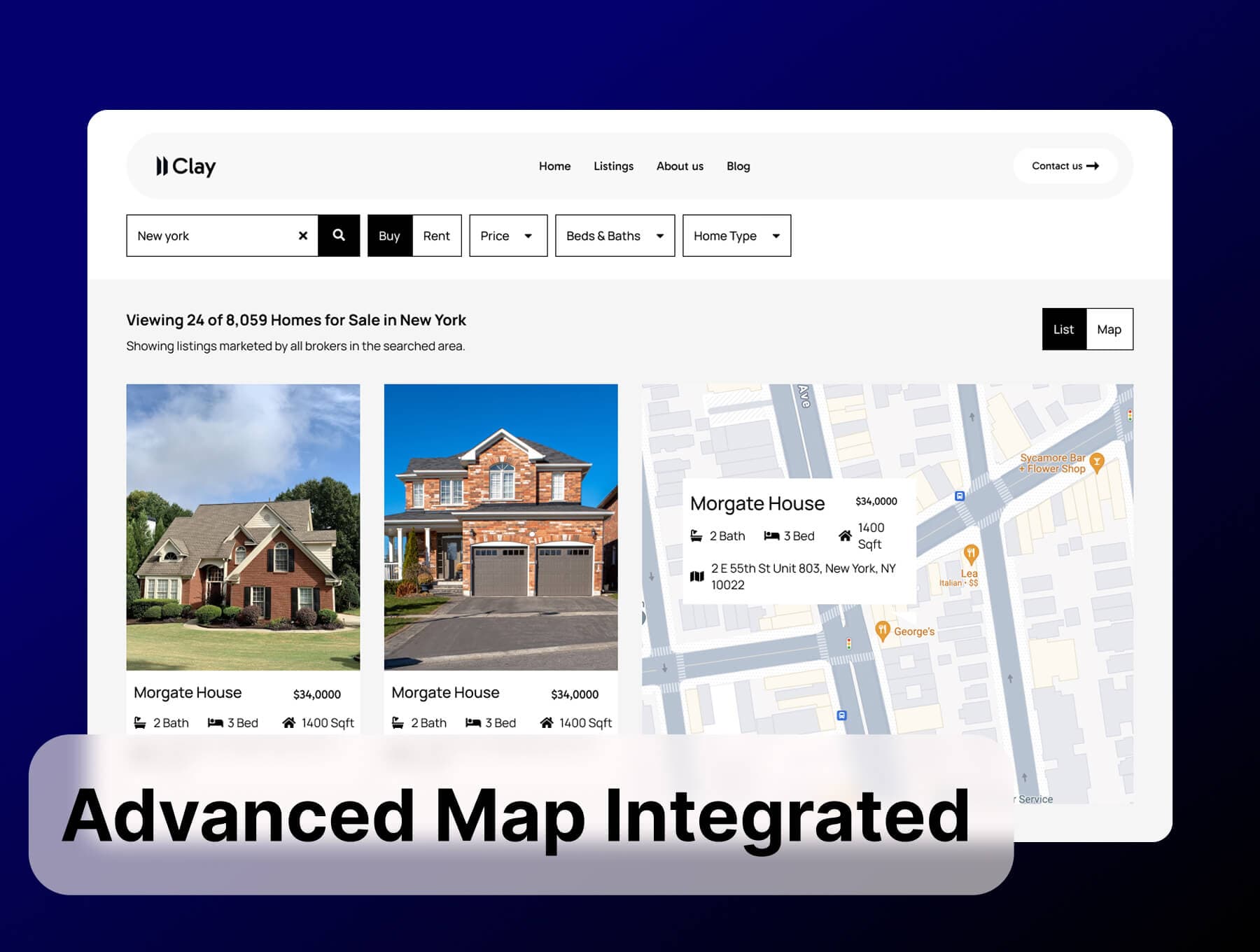The image size is (1260, 952).
Task: Click the Contact us button
Action: (x=1065, y=166)
